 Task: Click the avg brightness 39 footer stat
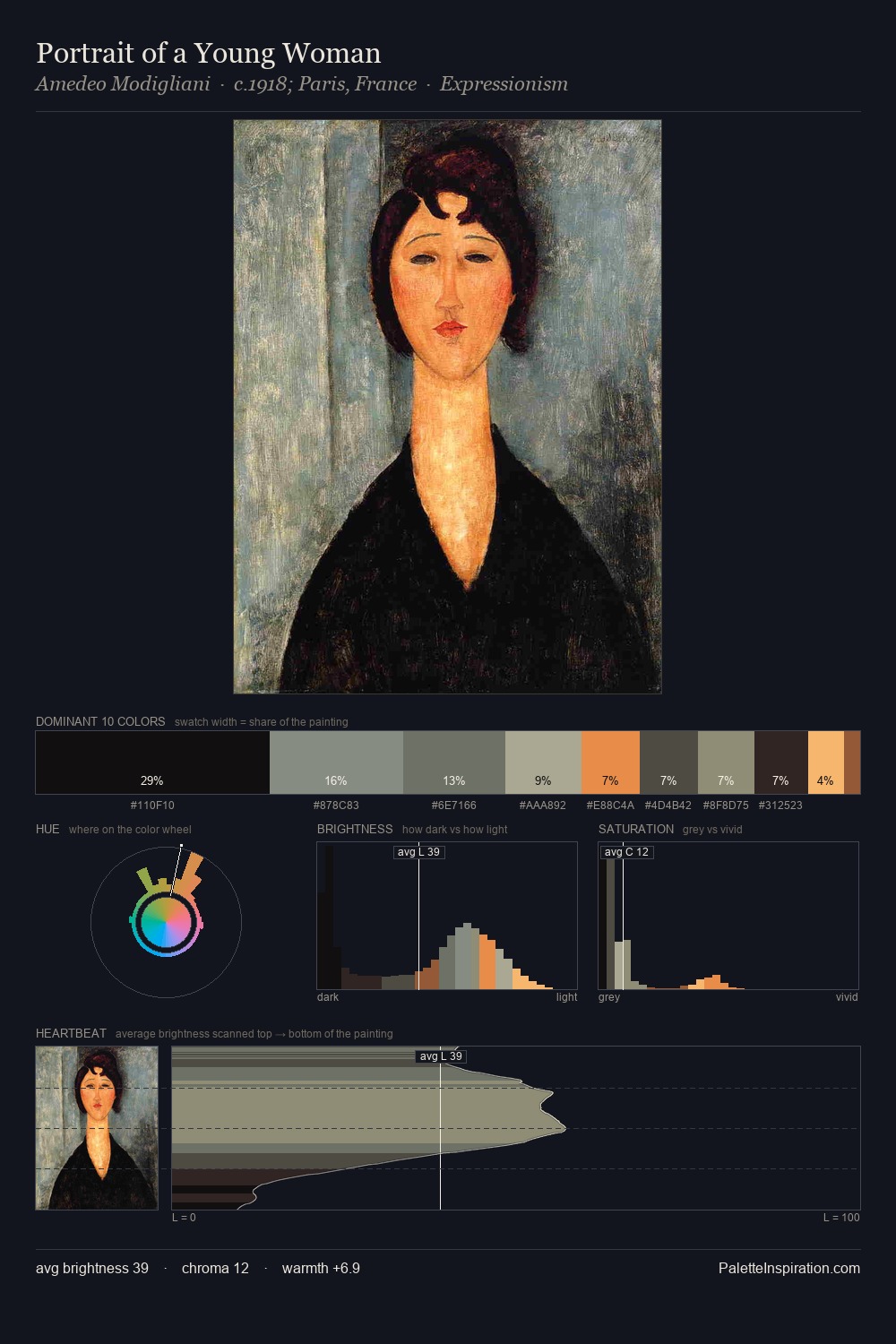pos(92,1268)
